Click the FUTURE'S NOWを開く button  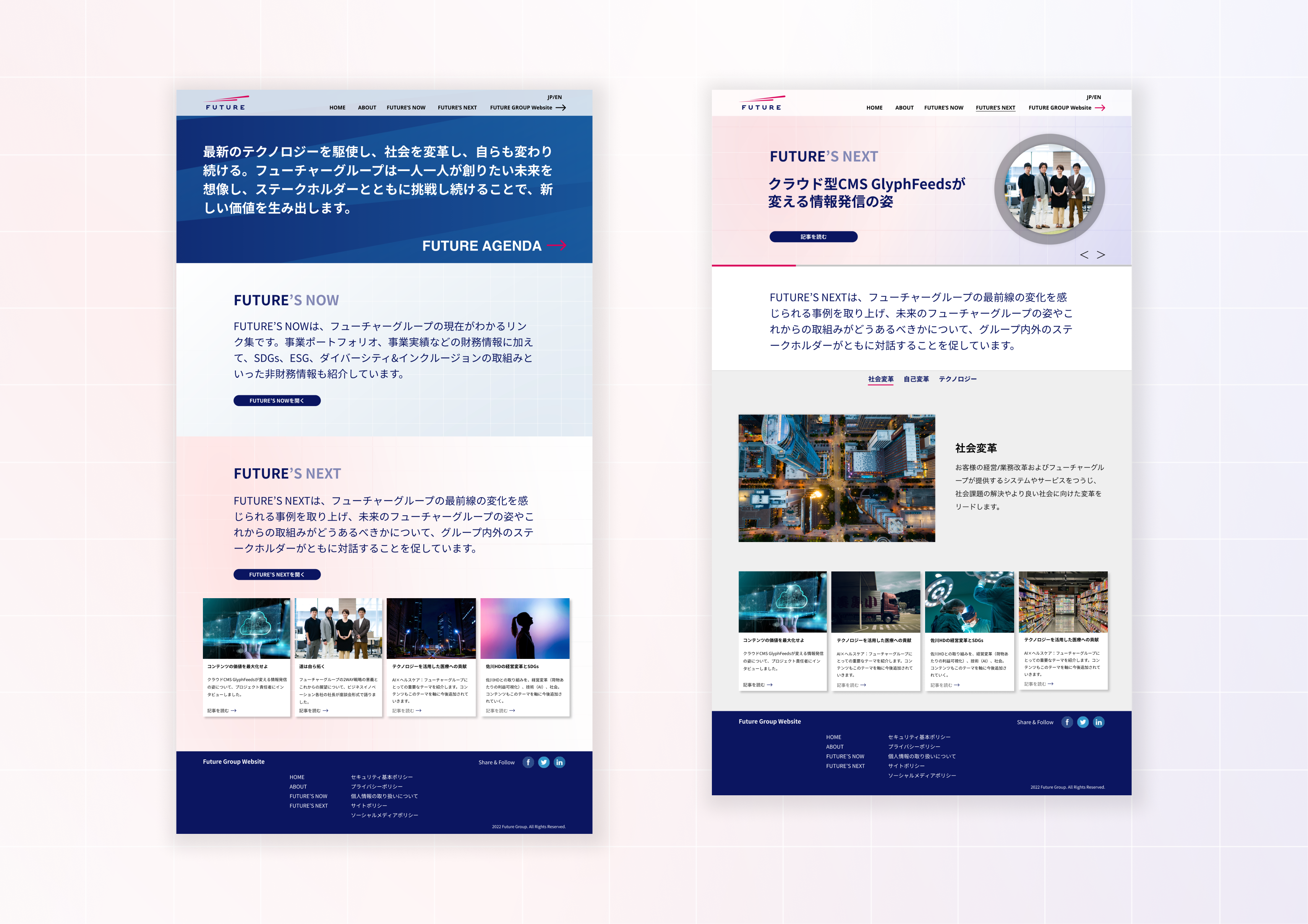pos(277,400)
